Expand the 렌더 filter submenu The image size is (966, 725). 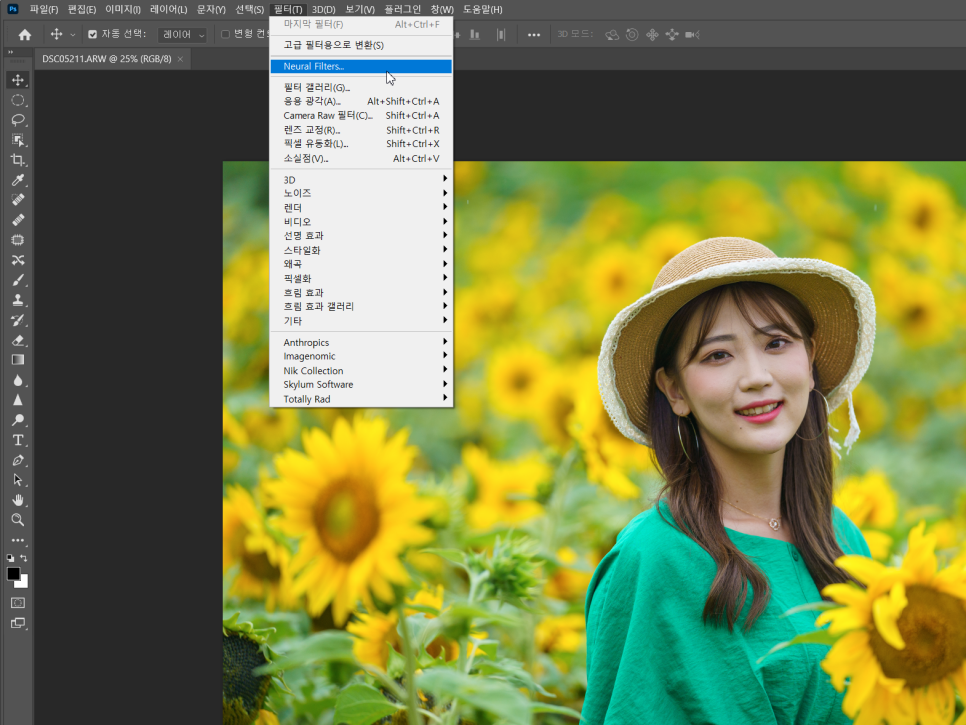pos(361,208)
